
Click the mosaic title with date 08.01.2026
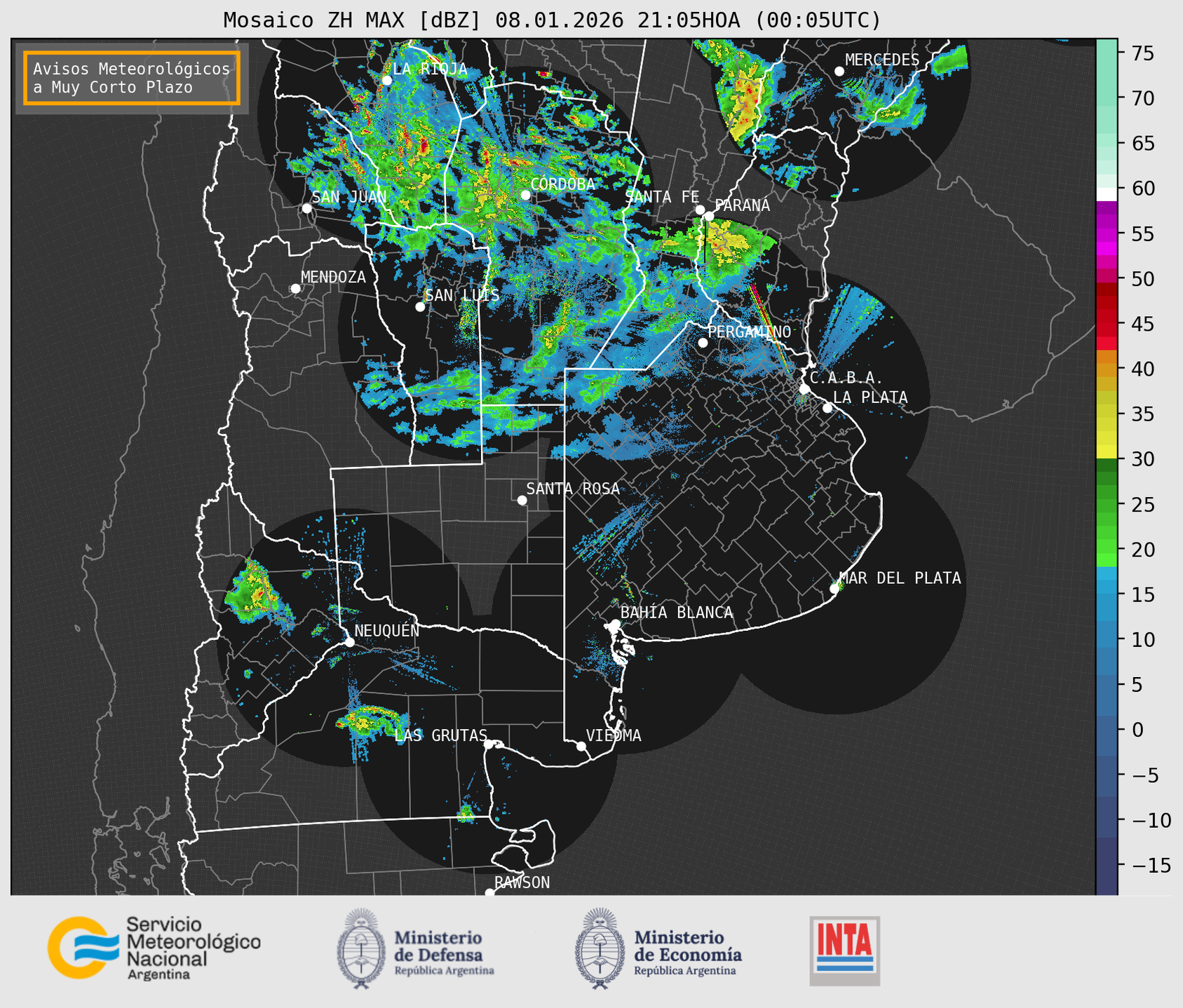click(x=552, y=20)
